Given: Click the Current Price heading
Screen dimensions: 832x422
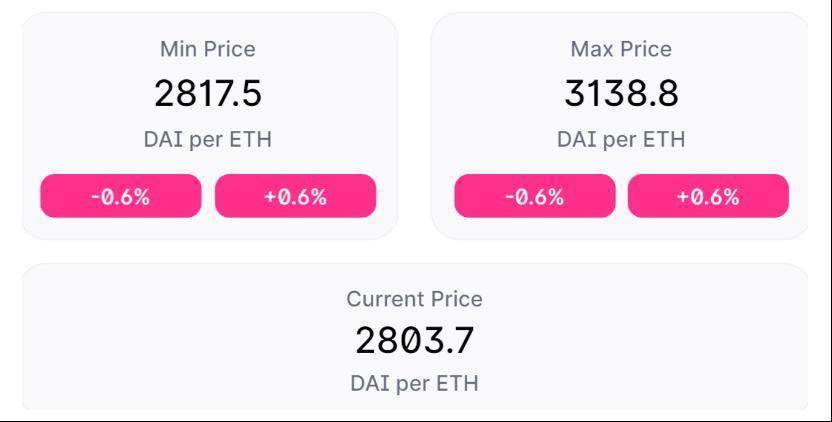Looking at the screenshot, I should [x=414, y=299].
